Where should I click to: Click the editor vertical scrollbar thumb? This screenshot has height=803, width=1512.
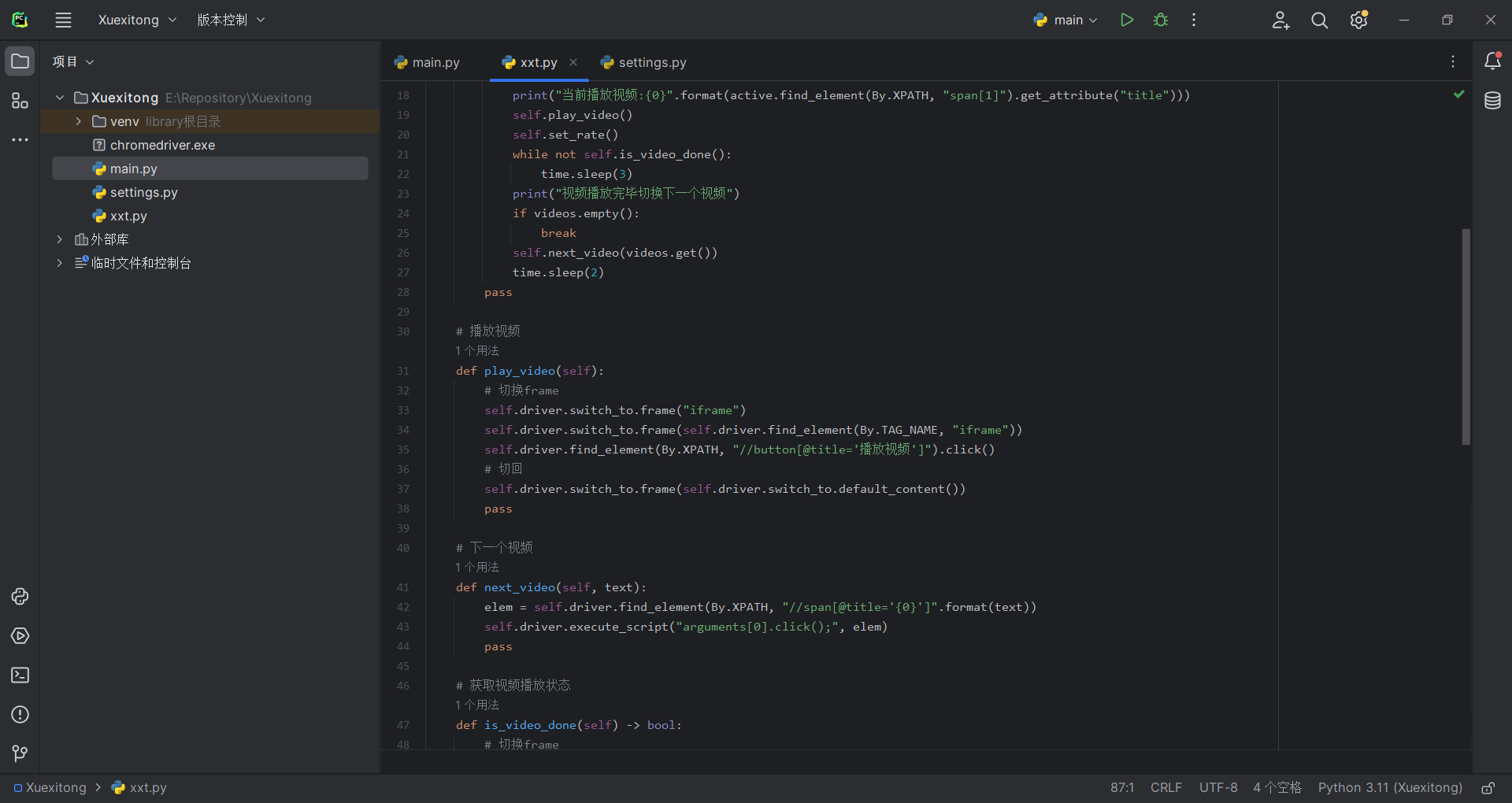pos(1466,337)
